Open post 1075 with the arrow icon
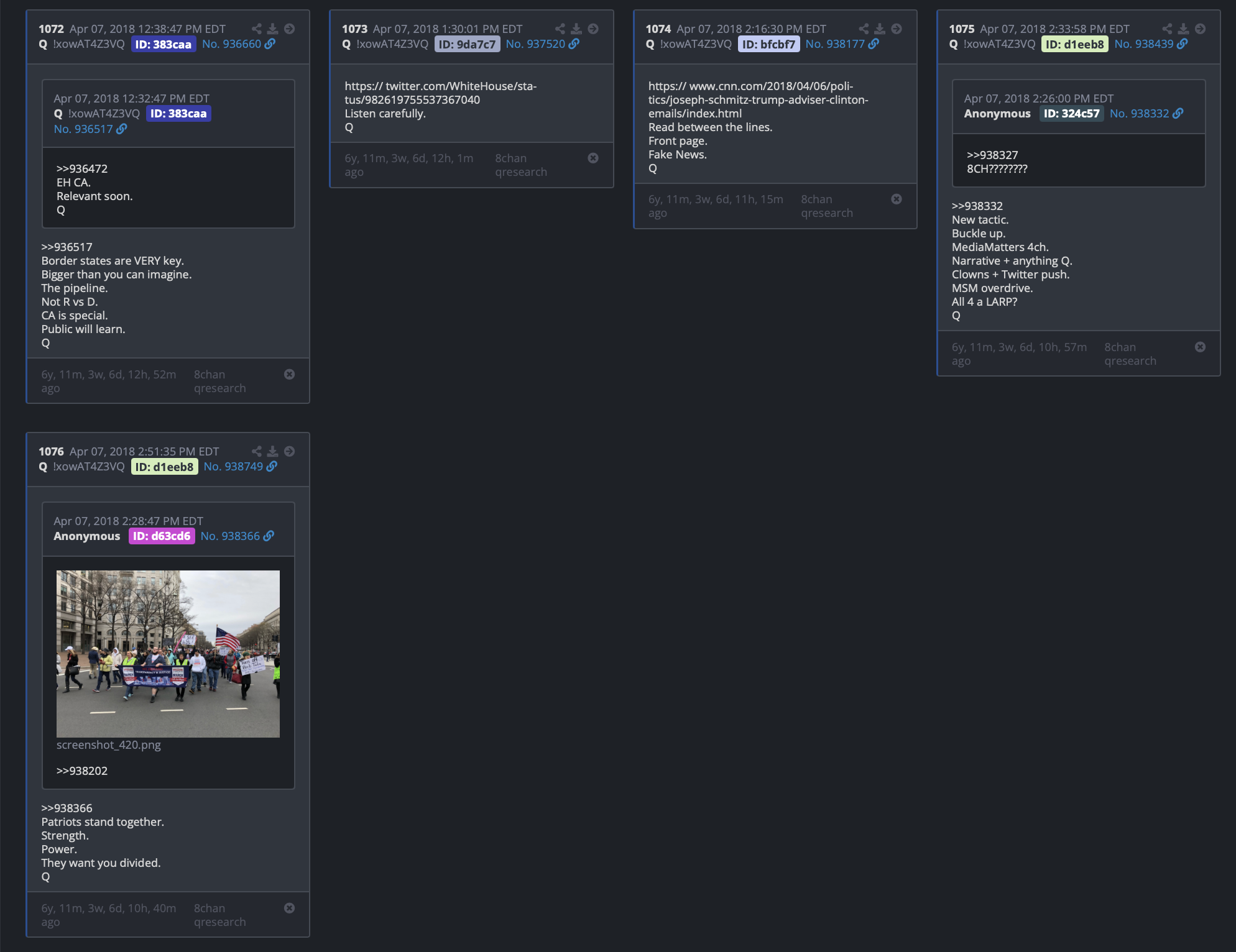This screenshot has width=1236, height=952. [1200, 29]
